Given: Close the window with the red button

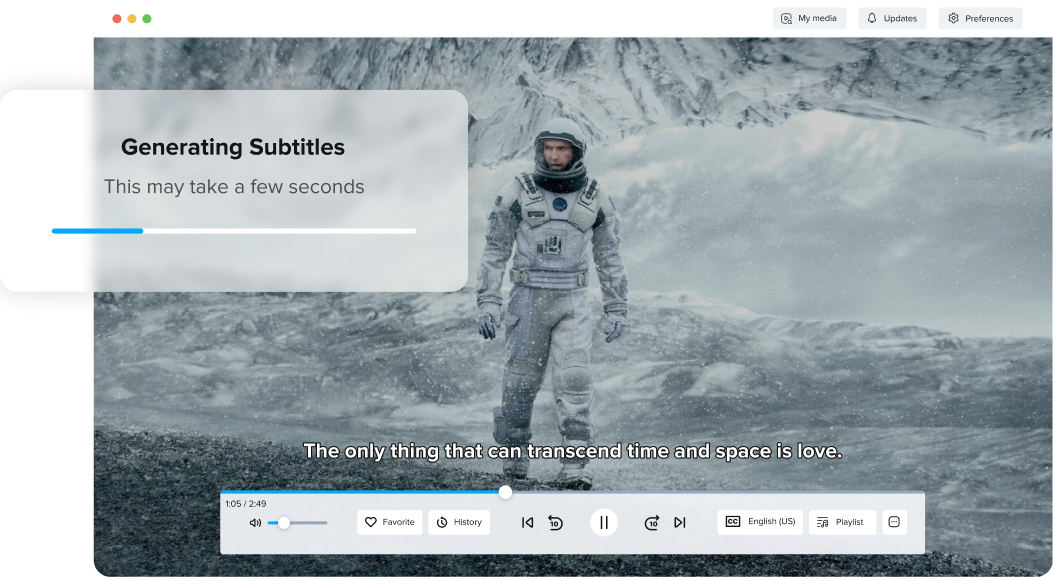Looking at the screenshot, I should click(x=117, y=19).
